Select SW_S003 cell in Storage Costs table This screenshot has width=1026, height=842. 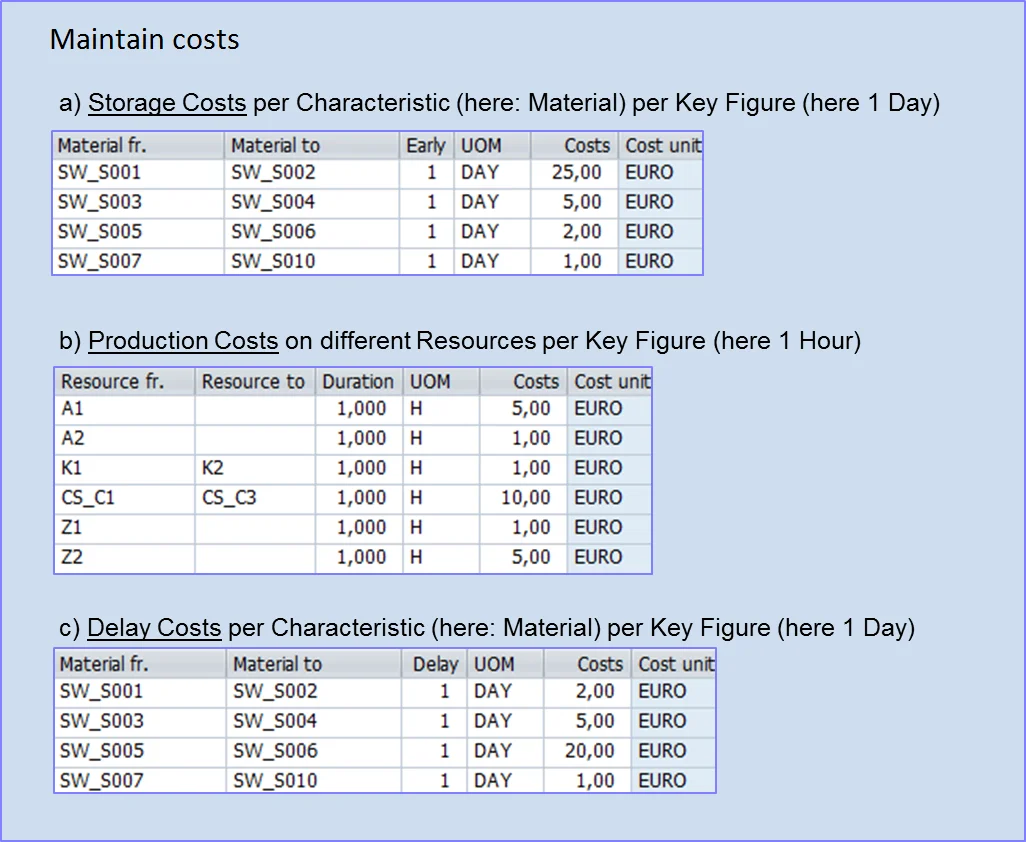pyautogui.click(x=138, y=202)
